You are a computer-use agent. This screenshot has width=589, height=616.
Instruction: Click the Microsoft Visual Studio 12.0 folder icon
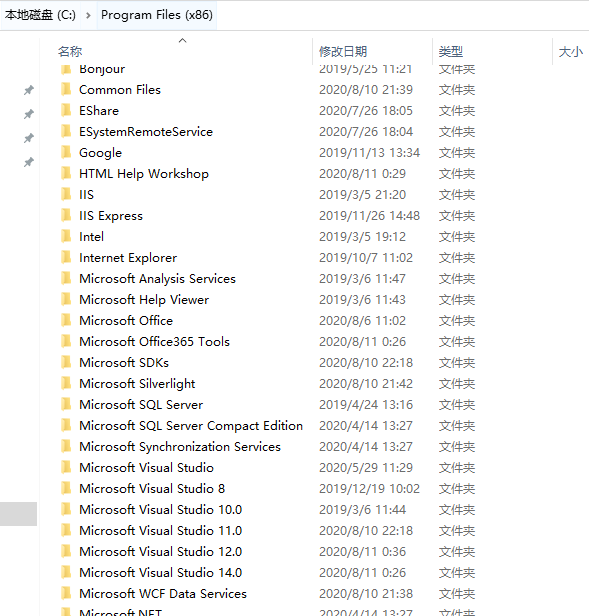66,551
